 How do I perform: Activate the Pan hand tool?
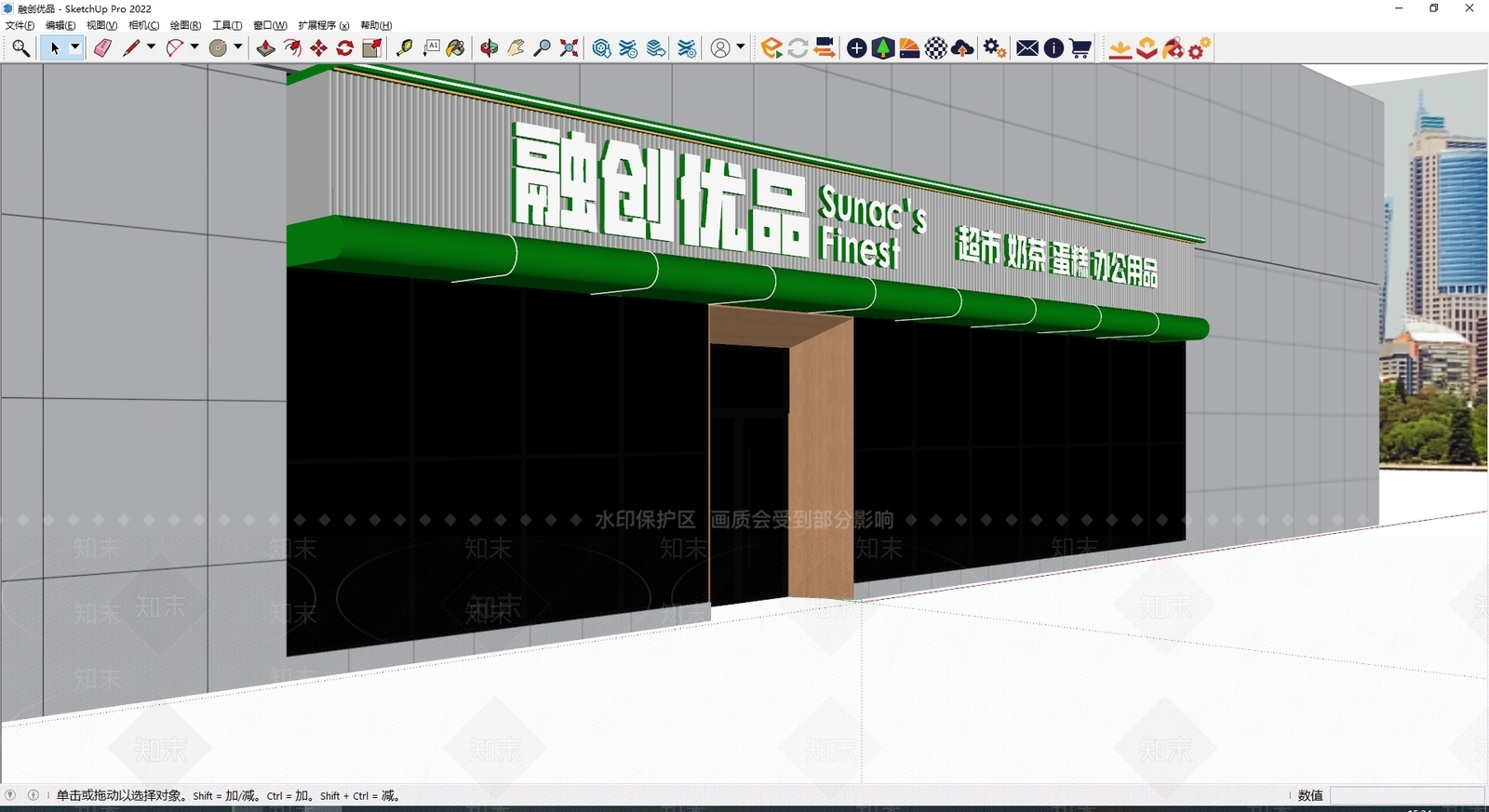(516, 48)
